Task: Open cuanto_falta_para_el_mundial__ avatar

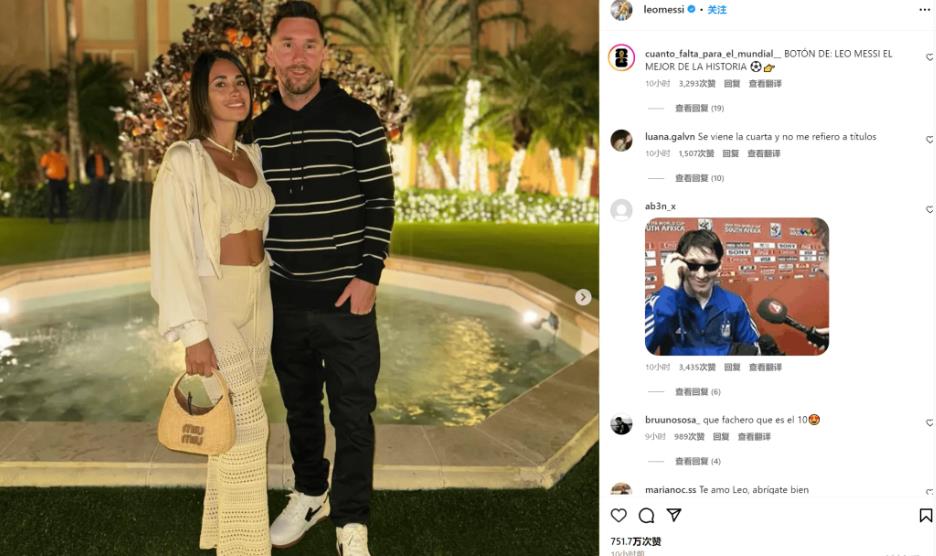Action: pos(621,57)
